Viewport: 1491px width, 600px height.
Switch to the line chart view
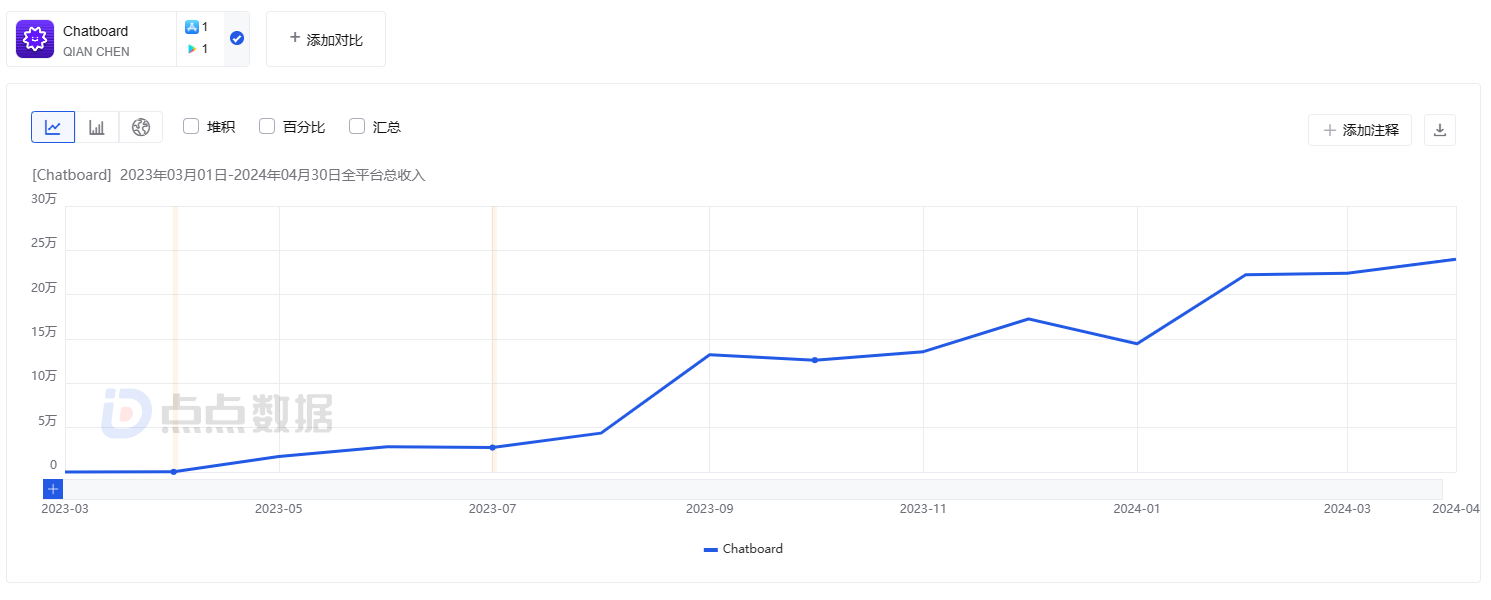pyautogui.click(x=53, y=127)
